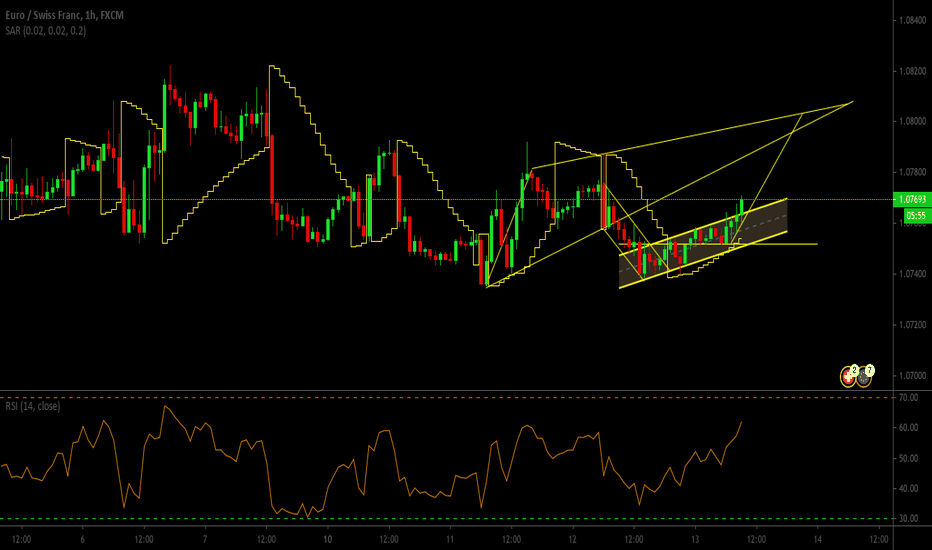
Task: Select the shaded yellow parallel channel drawing
Action: click(703, 243)
